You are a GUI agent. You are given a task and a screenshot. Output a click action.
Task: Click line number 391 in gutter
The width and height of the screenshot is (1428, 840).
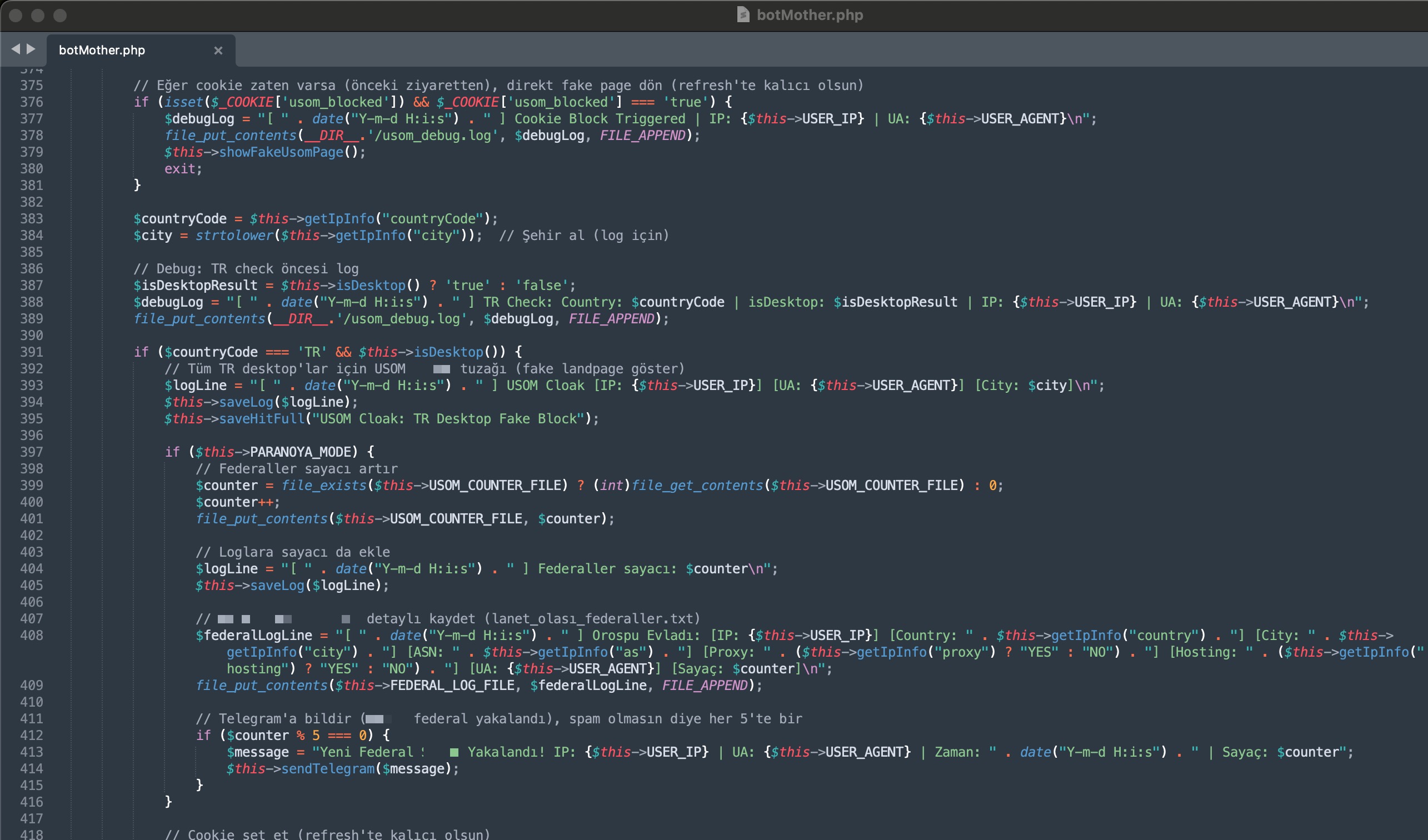point(32,352)
